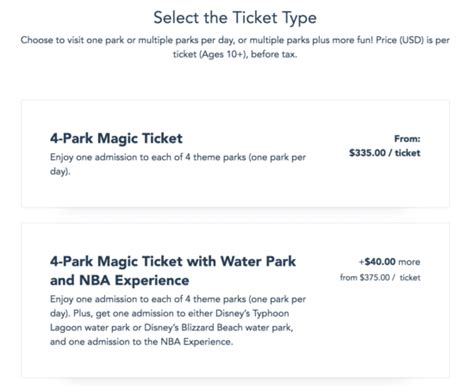Click the "Select the Ticket Type" heading

235,18
